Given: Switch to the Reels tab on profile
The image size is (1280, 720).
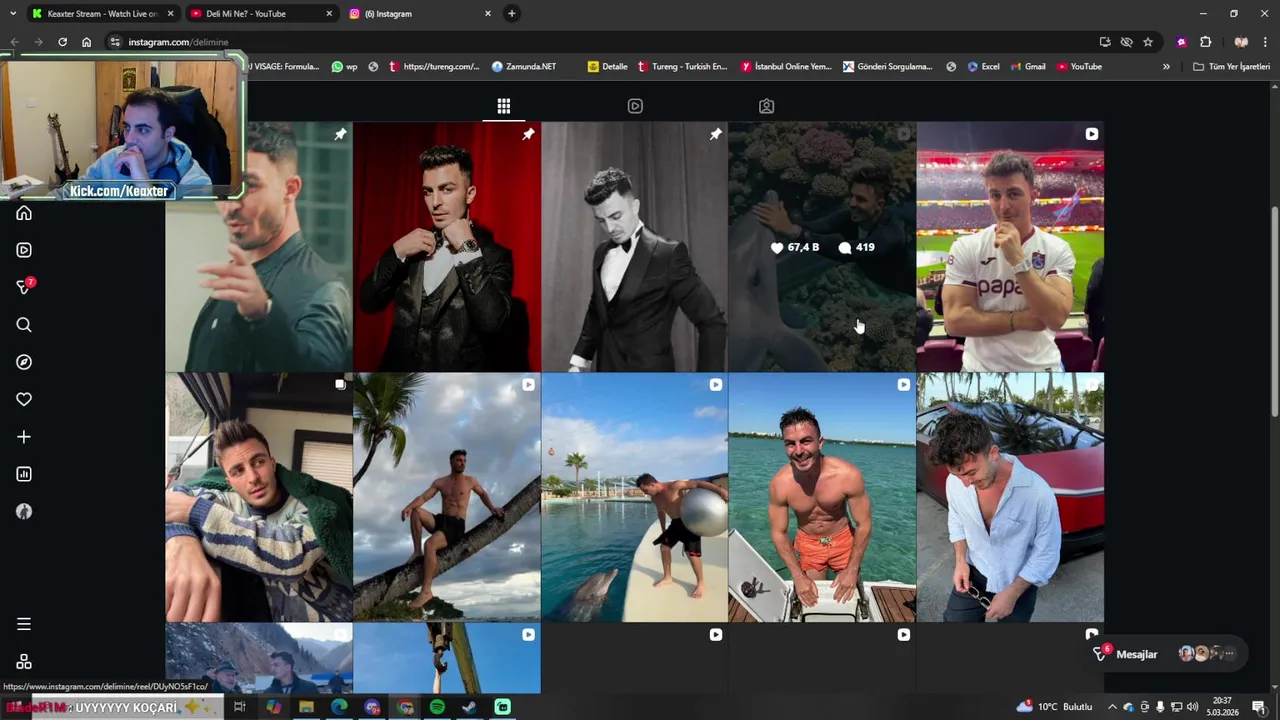Looking at the screenshot, I should (x=635, y=106).
